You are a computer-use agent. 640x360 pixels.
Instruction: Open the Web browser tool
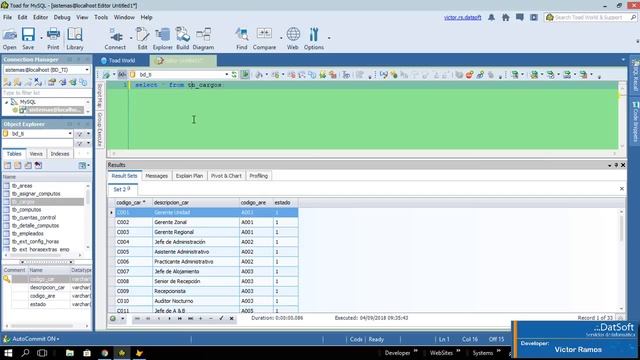click(x=293, y=39)
